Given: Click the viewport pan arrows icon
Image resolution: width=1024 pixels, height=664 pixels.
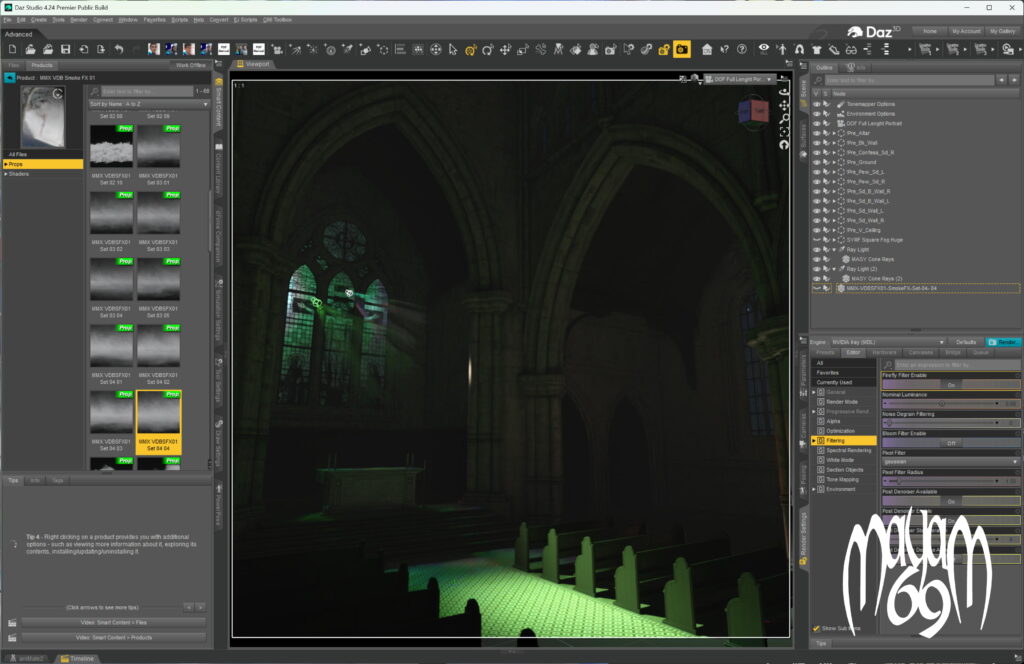Looking at the screenshot, I should 784,104.
